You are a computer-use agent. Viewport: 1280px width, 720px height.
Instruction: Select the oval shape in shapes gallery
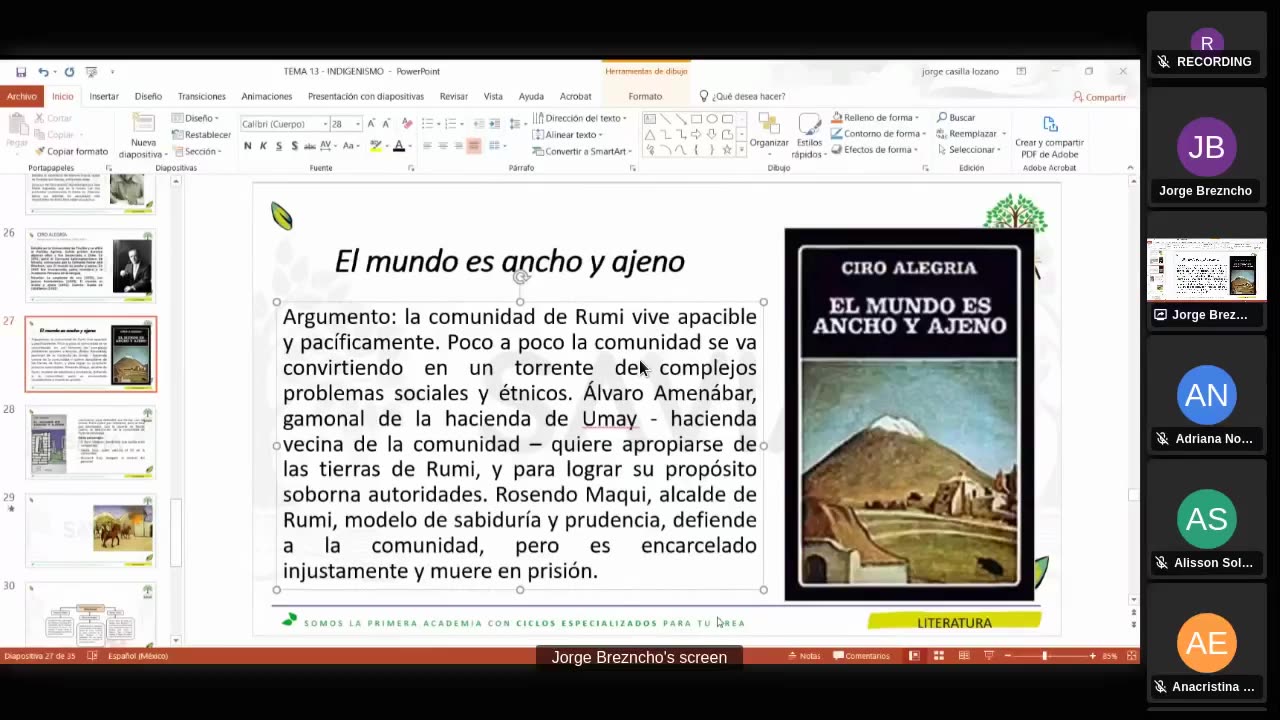(x=712, y=119)
